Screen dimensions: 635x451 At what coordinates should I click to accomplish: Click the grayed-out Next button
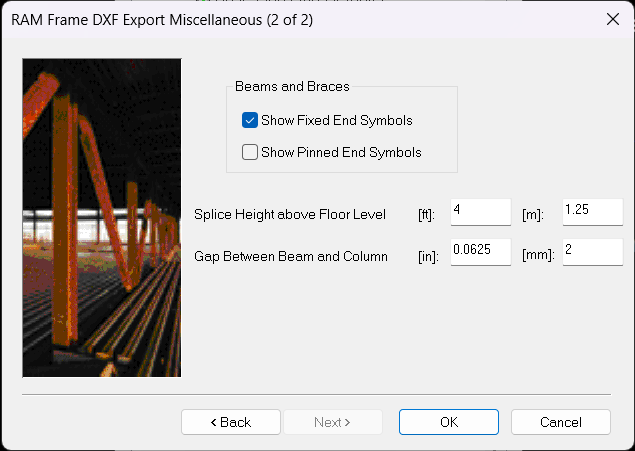click(332, 422)
